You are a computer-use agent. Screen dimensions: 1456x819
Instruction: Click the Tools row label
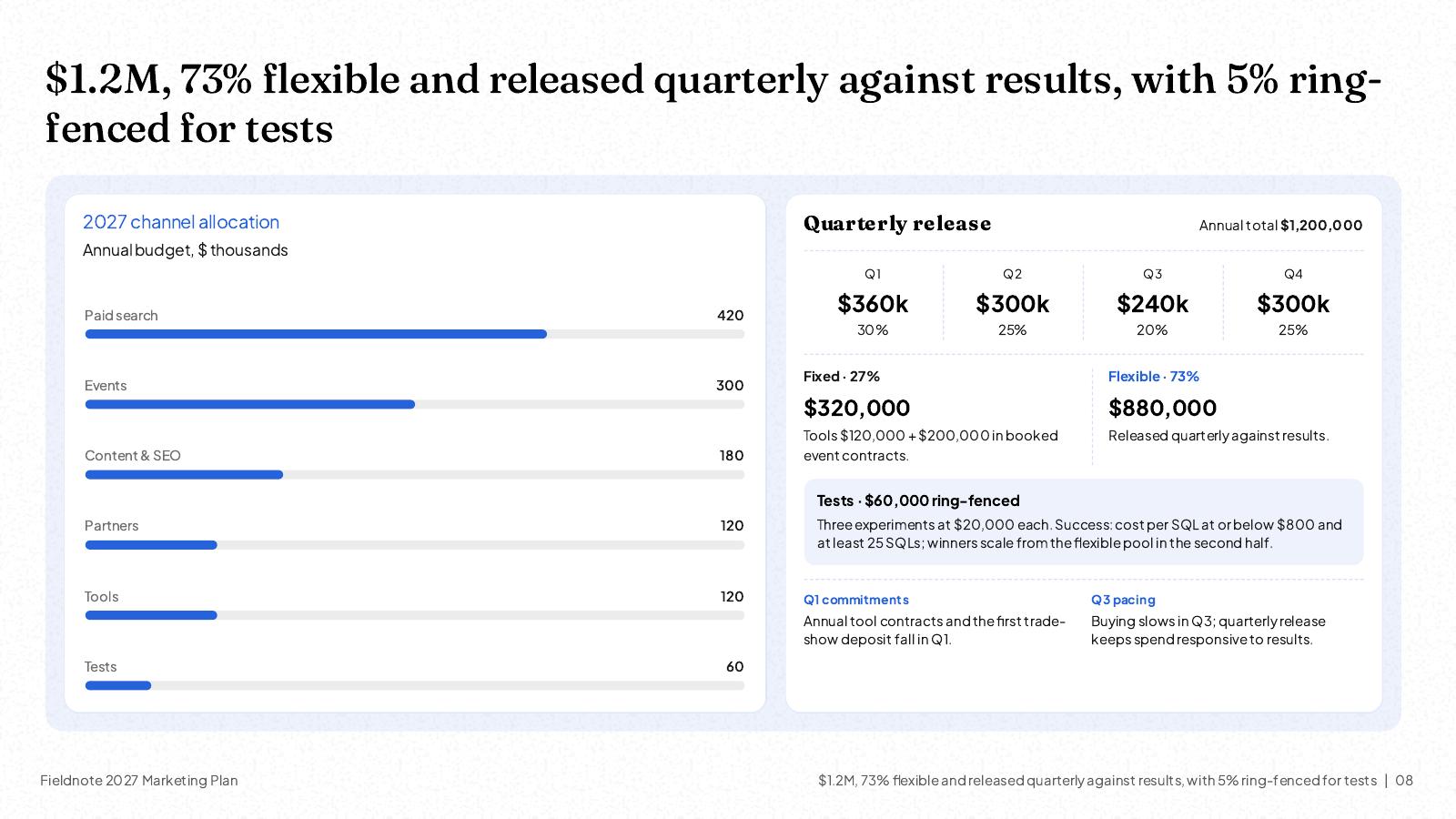coord(102,596)
